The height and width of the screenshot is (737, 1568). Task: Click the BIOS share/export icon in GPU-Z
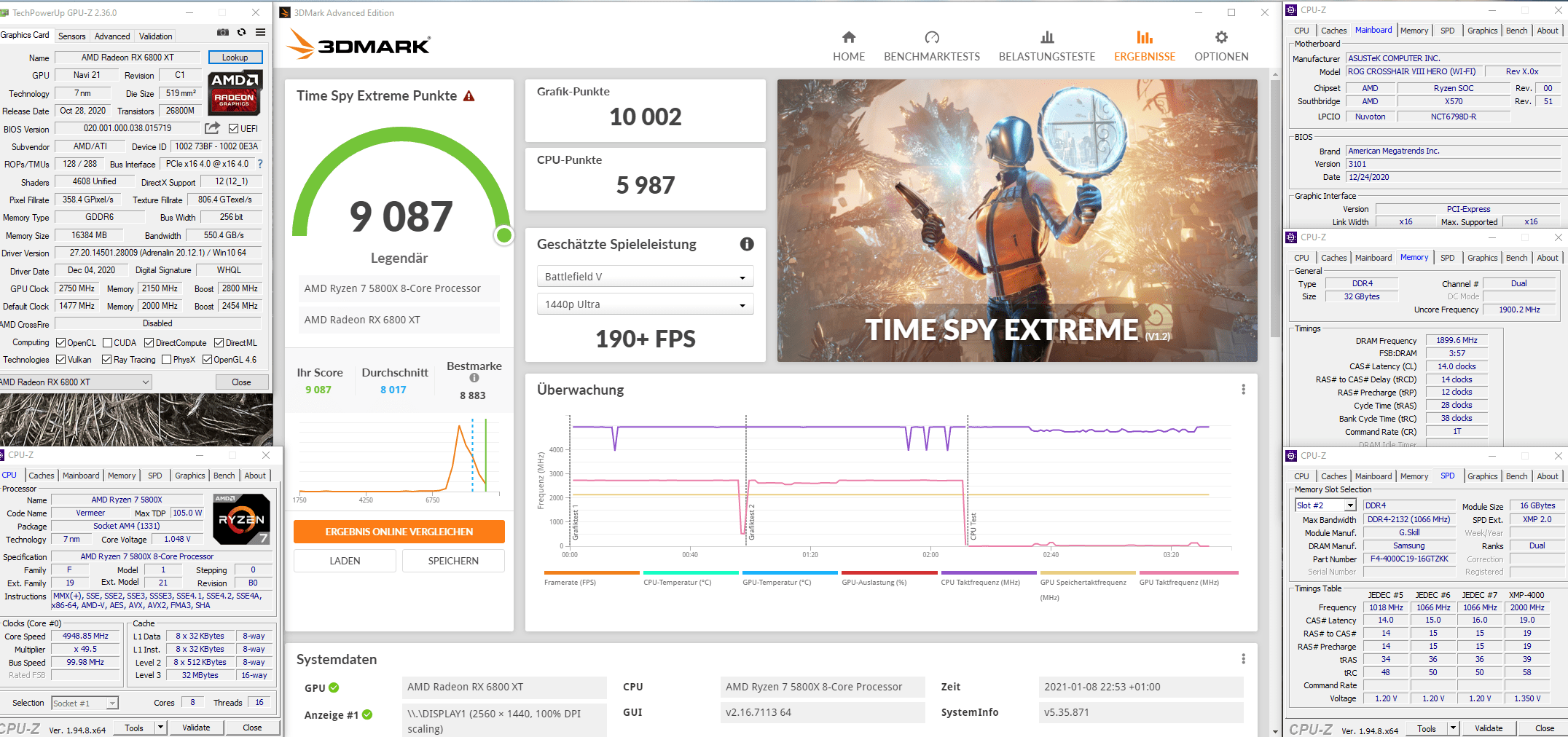click(x=212, y=128)
